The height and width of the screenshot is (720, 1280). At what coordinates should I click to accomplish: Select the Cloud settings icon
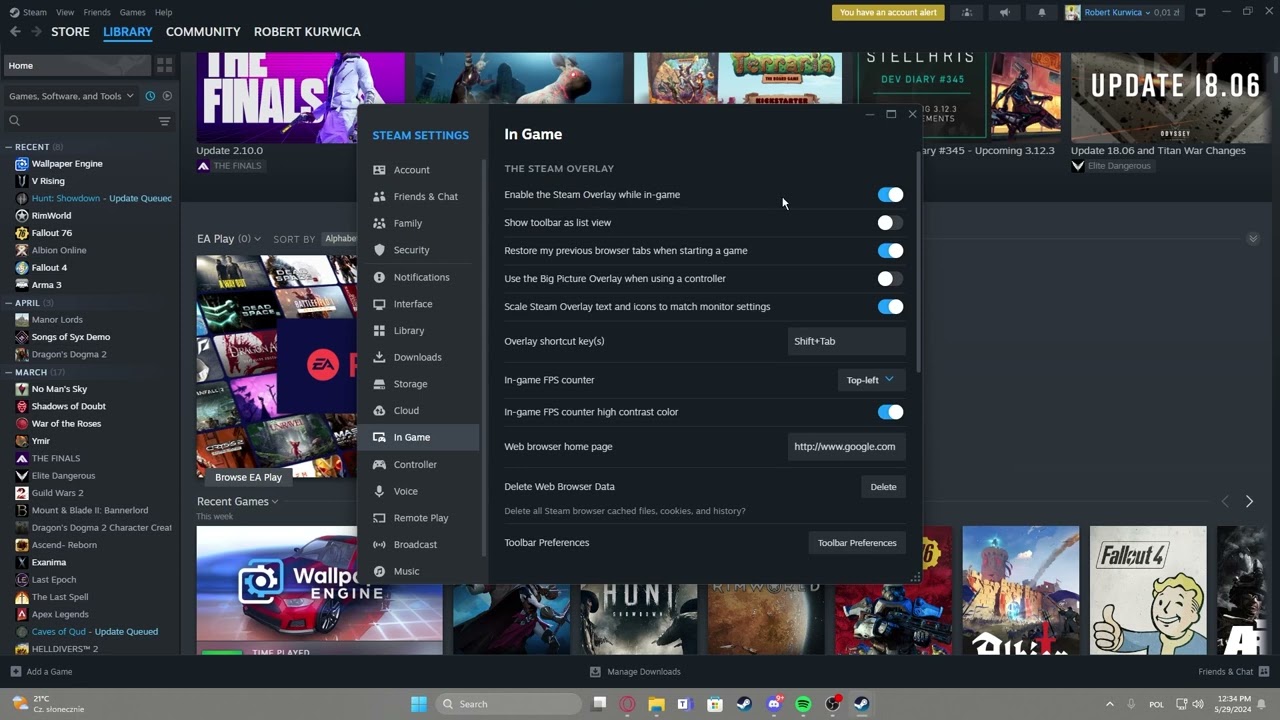[379, 410]
